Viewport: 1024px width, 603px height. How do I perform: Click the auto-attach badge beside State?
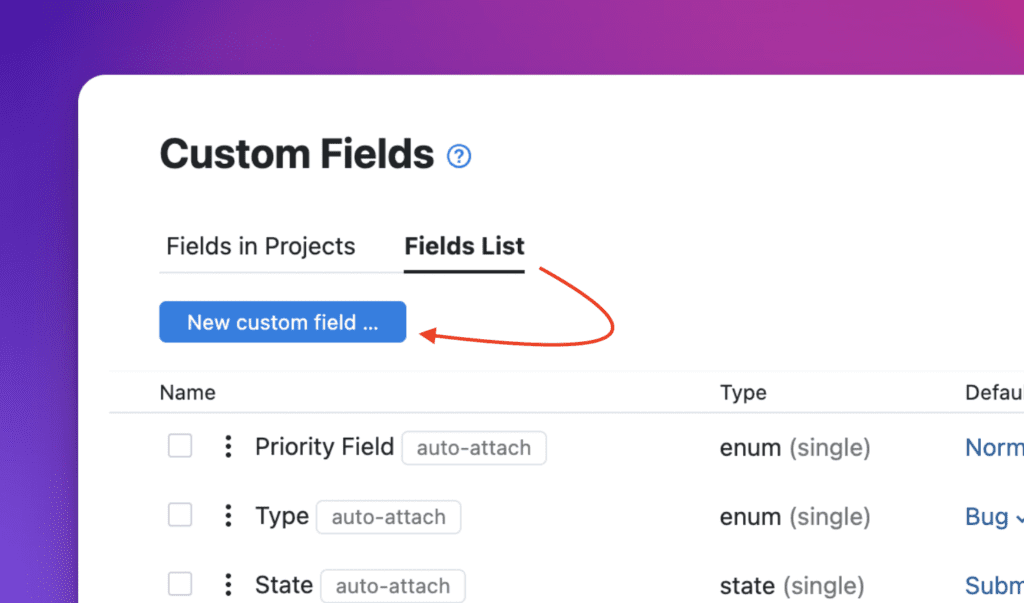(393, 586)
